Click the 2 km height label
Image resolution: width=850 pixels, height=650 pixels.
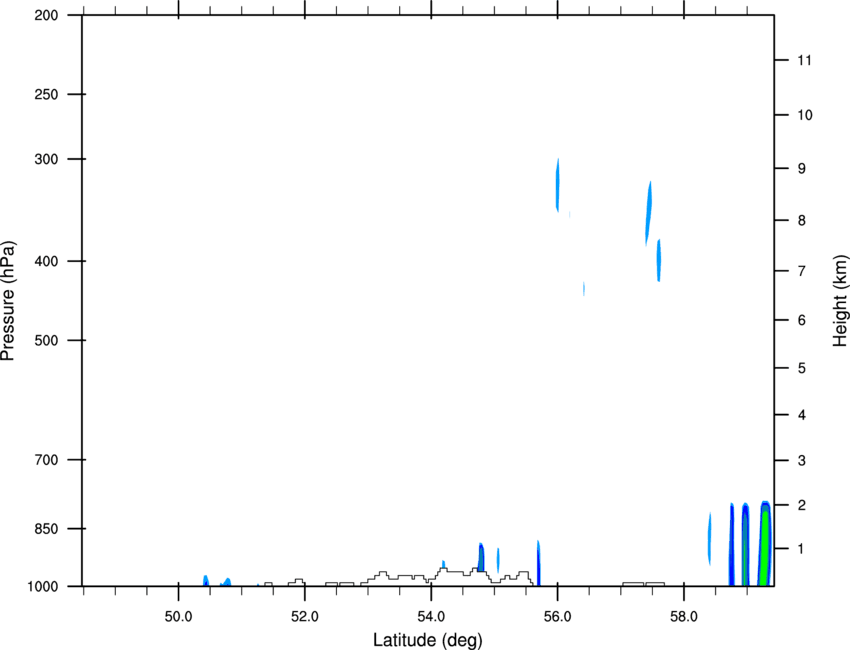point(802,505)
